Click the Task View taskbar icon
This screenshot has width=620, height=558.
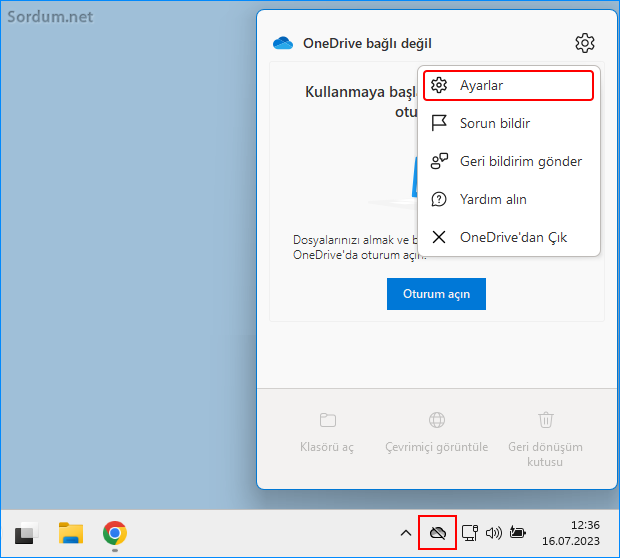pos(26,533)
